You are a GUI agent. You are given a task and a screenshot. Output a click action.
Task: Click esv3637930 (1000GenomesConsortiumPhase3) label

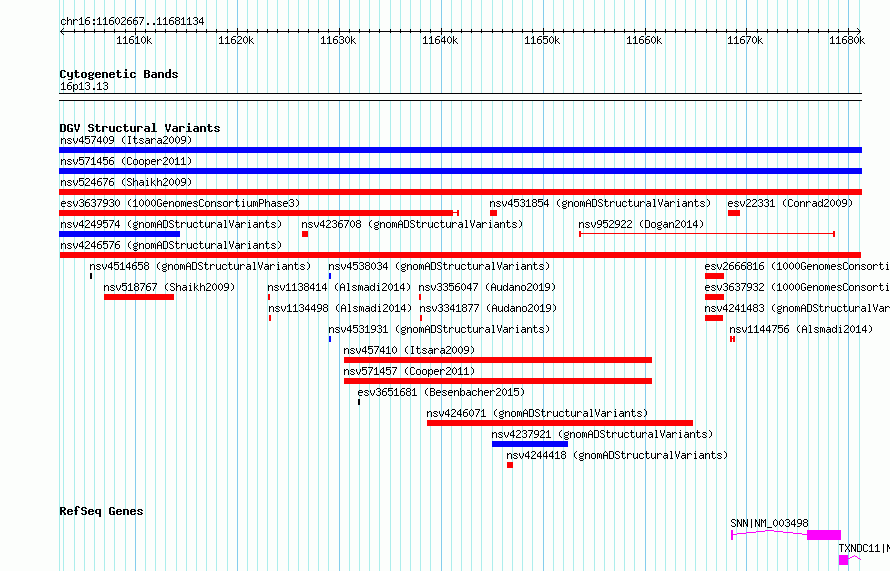(x=180, y=203)
